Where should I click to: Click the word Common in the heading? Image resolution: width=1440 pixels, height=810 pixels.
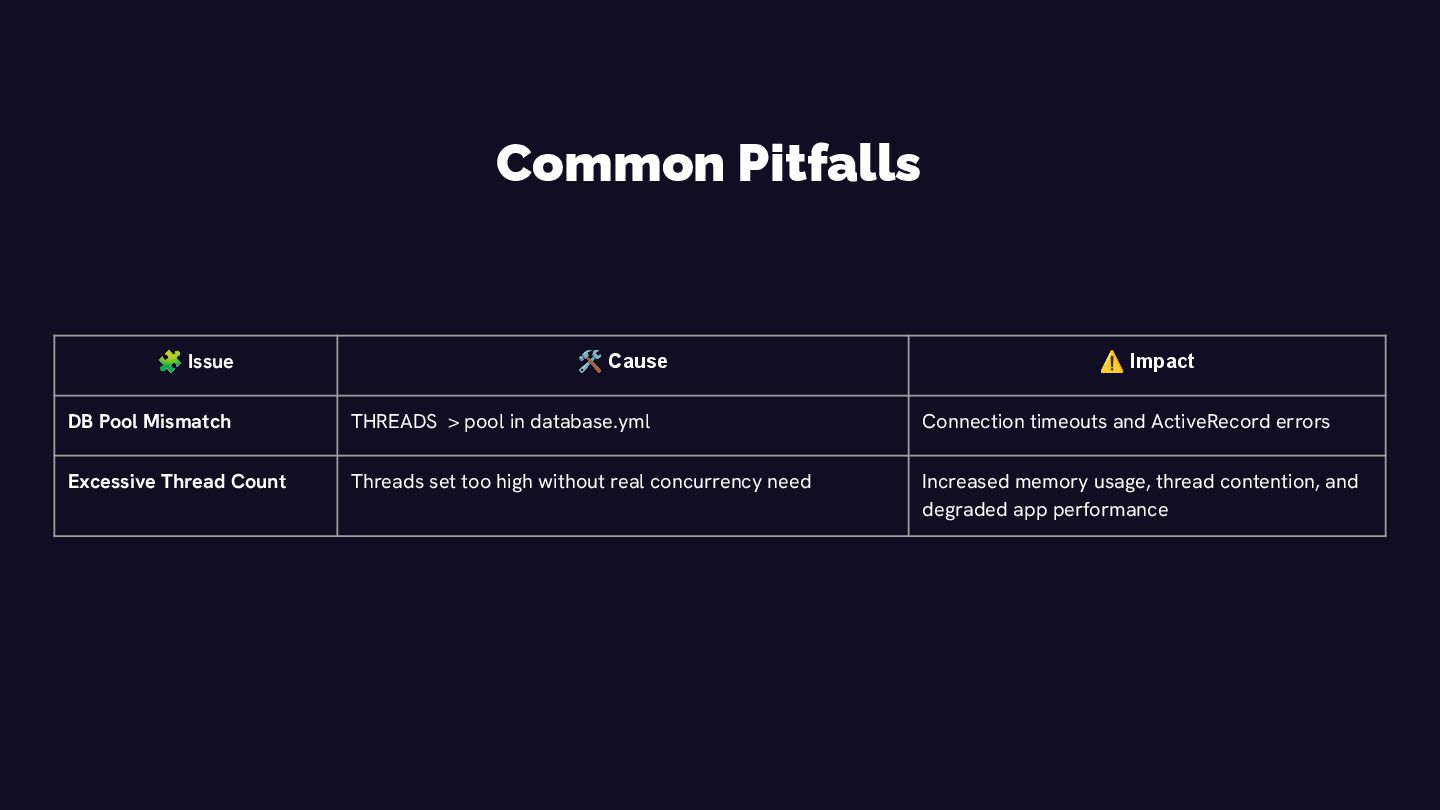pyautogui.click(x=610, y=163)
